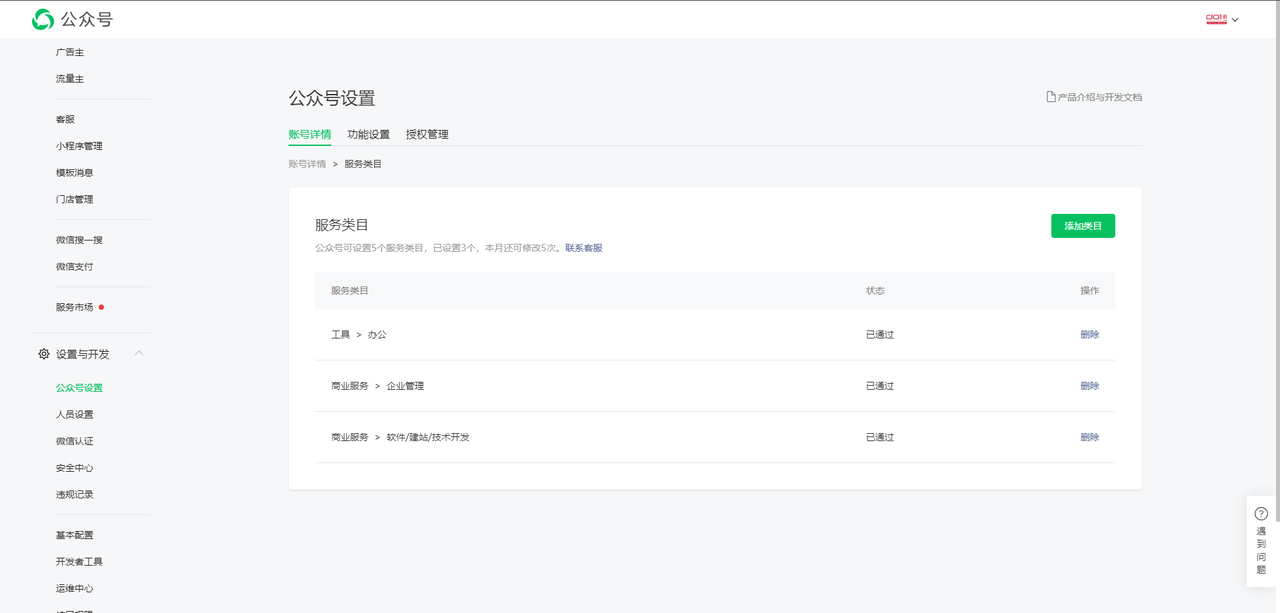Click the 联系客服 link
This screenshot has width=1280, height=613.
[x=584, y=248]
